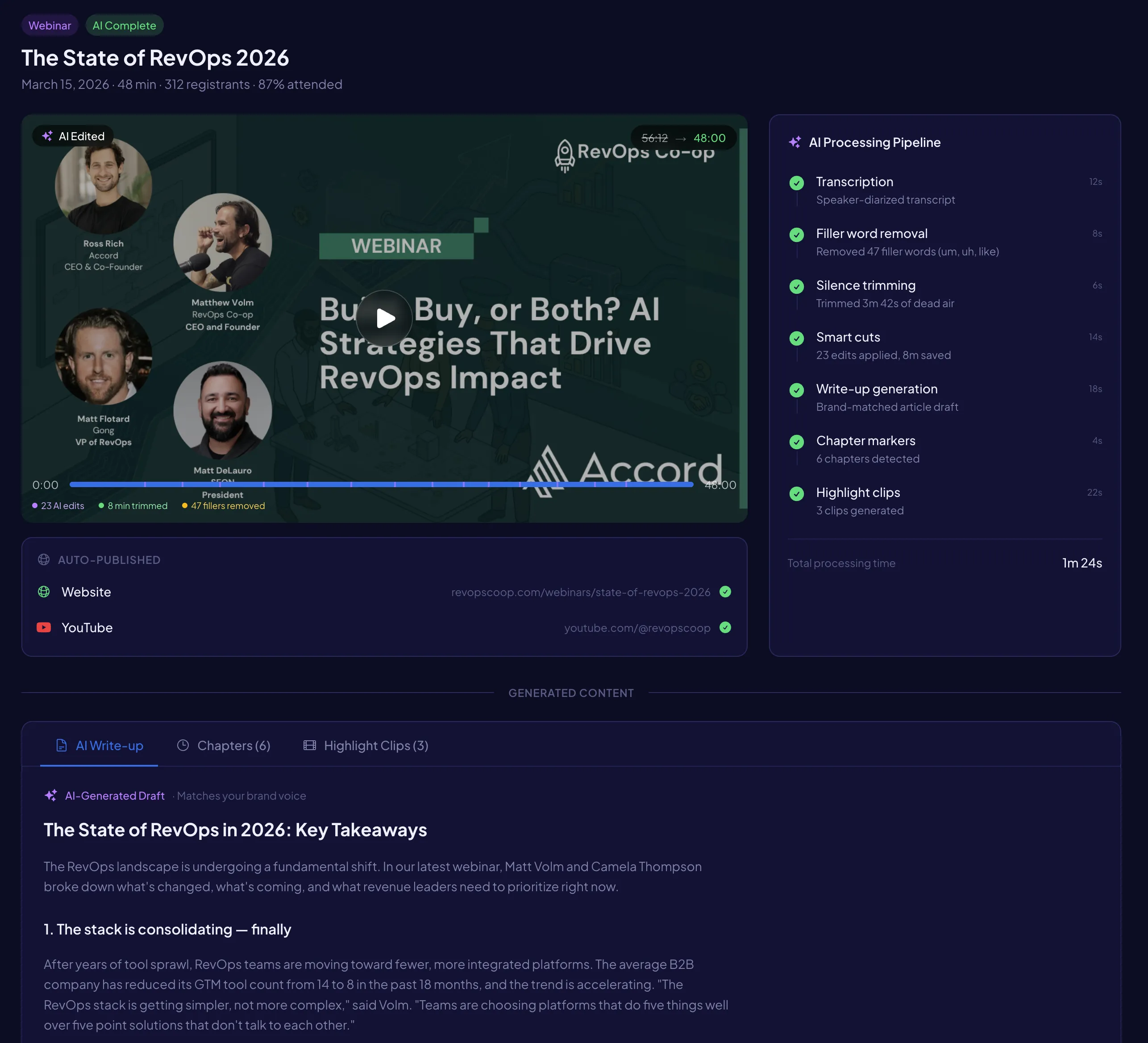
Task: Click the clock icon next to Chapters
Action: pyautogui.click(x=183, y=745)
